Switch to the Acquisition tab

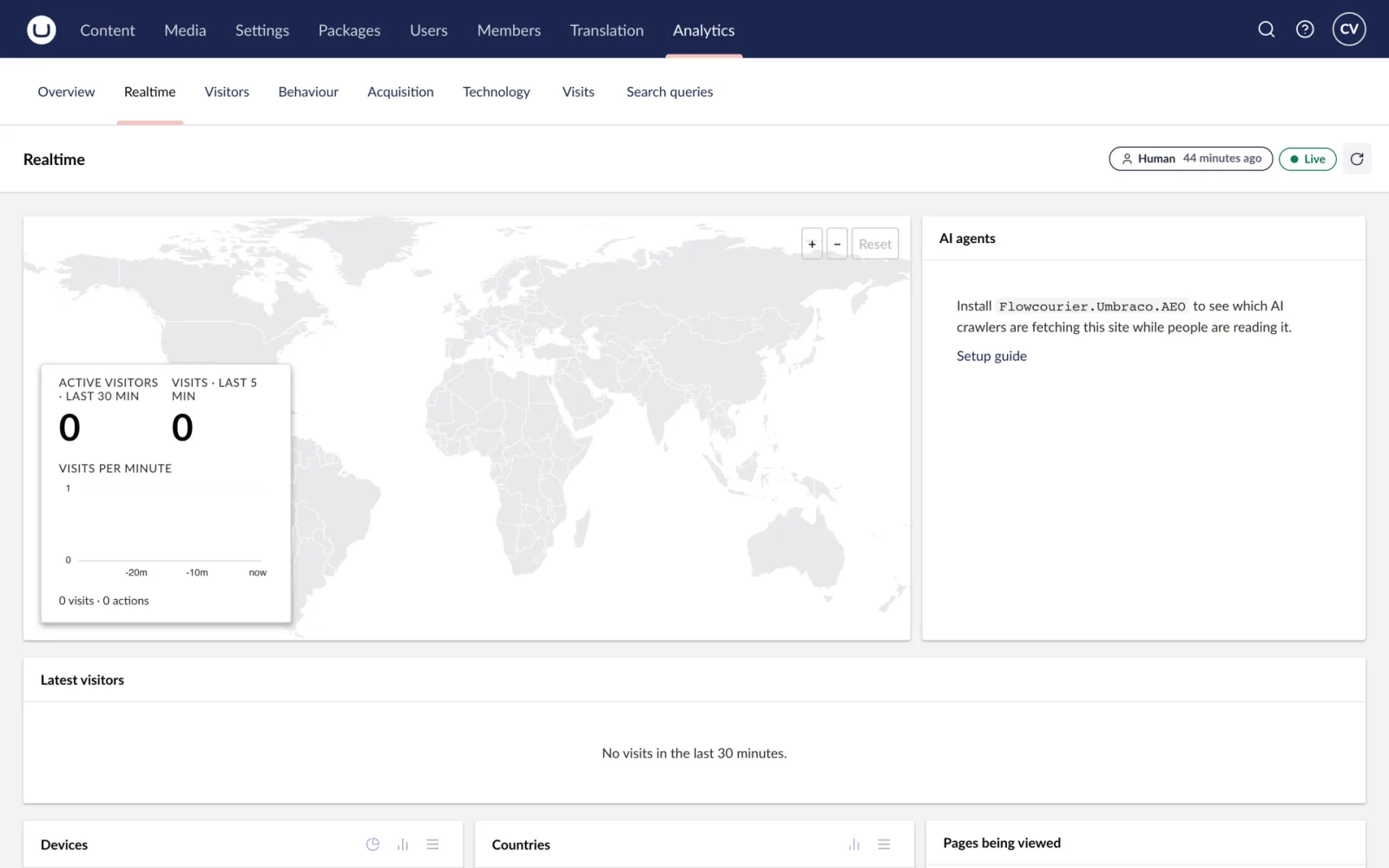(400, 92)
